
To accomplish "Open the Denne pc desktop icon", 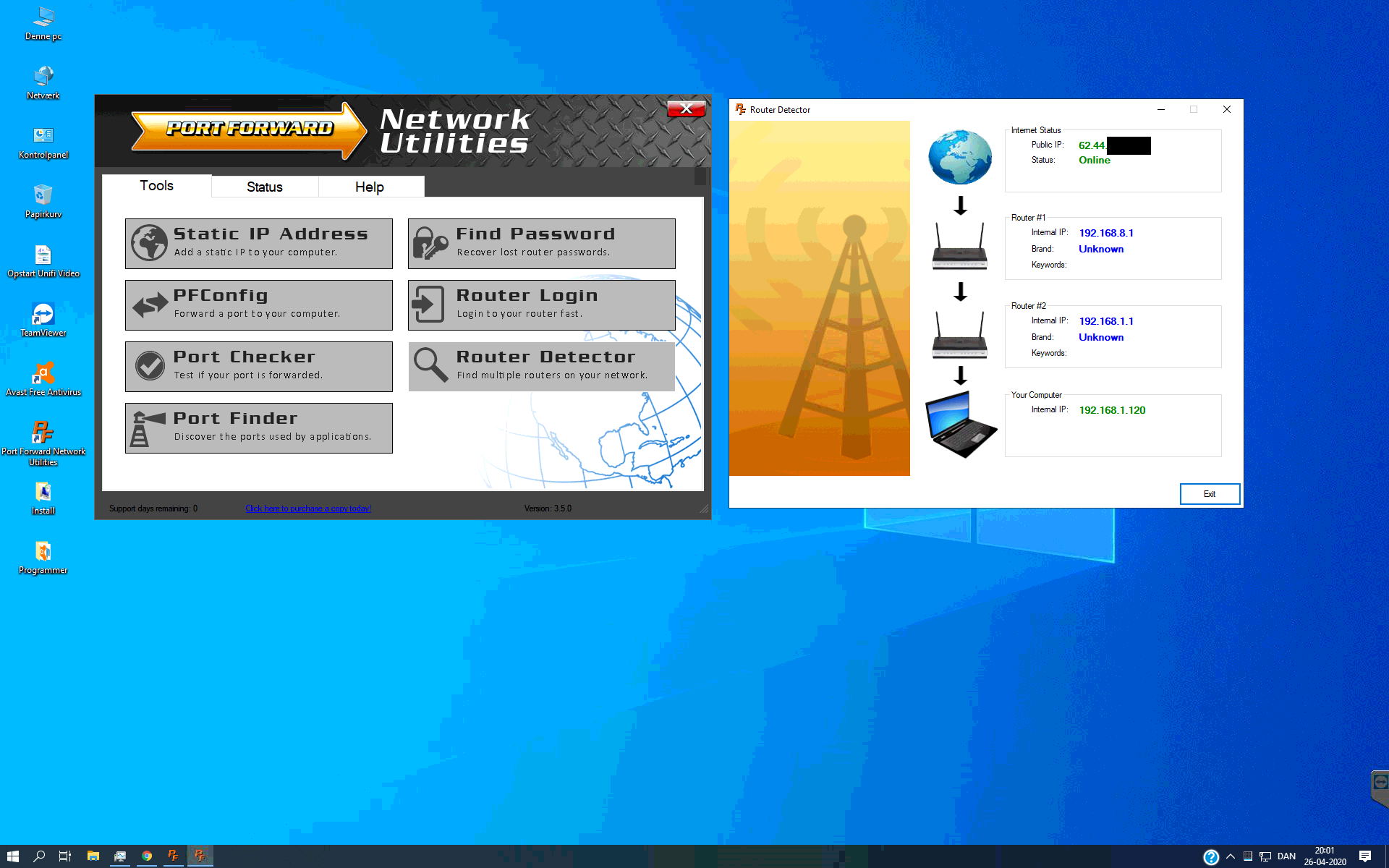I will click(43, 23).
